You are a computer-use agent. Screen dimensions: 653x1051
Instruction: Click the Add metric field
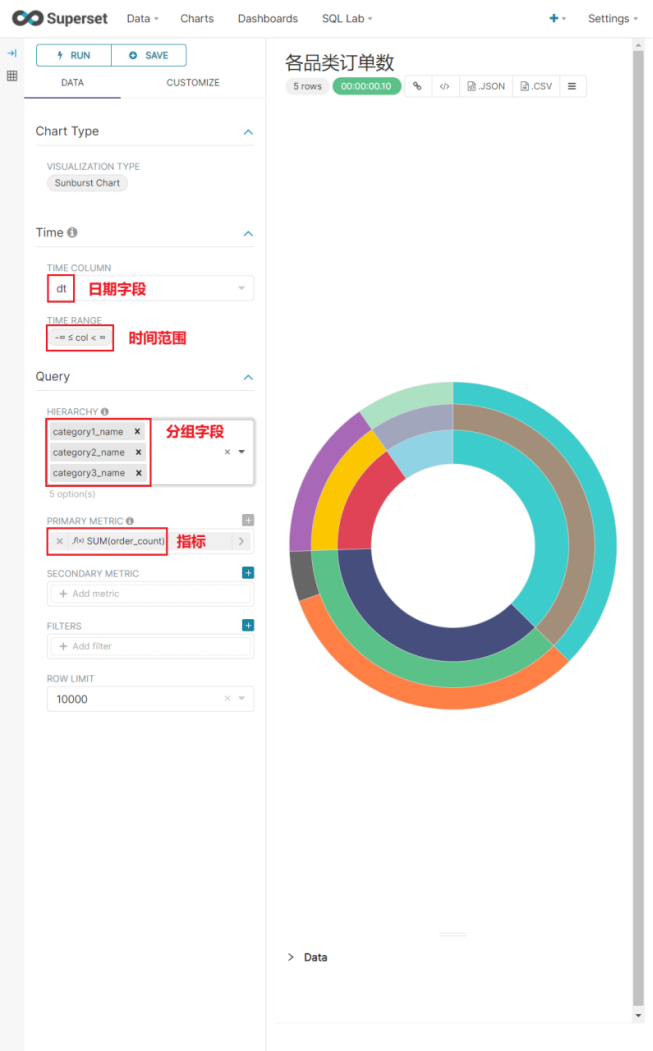click(x=150, y=594)
